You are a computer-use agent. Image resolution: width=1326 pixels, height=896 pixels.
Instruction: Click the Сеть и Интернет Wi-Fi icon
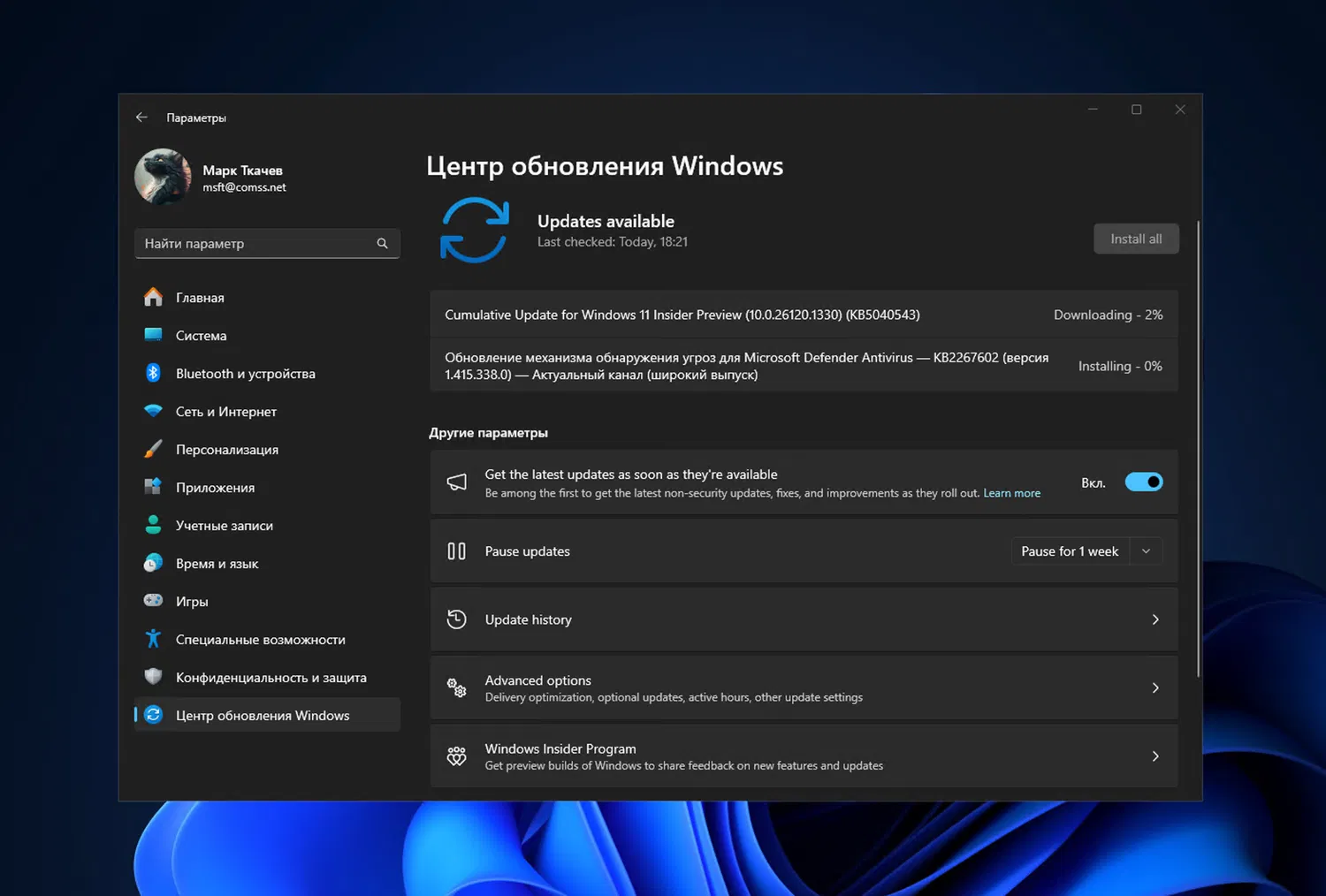153,411
